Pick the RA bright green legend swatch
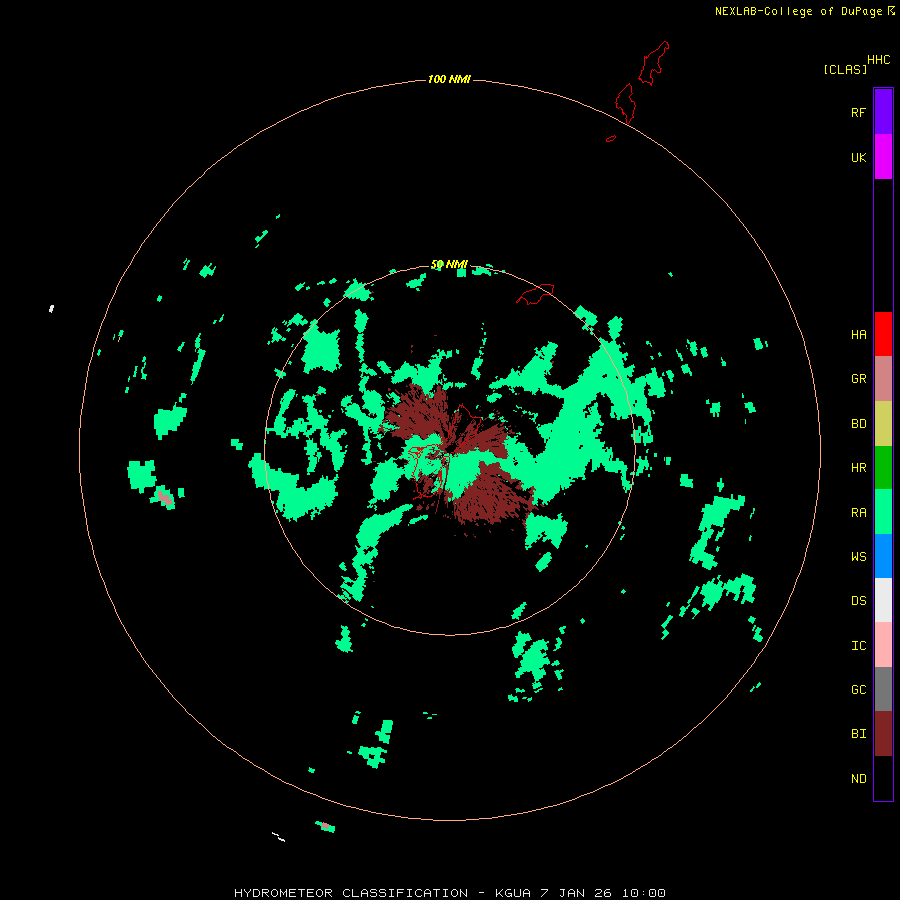This screenshot has height=900, width=900. point(883,512)
